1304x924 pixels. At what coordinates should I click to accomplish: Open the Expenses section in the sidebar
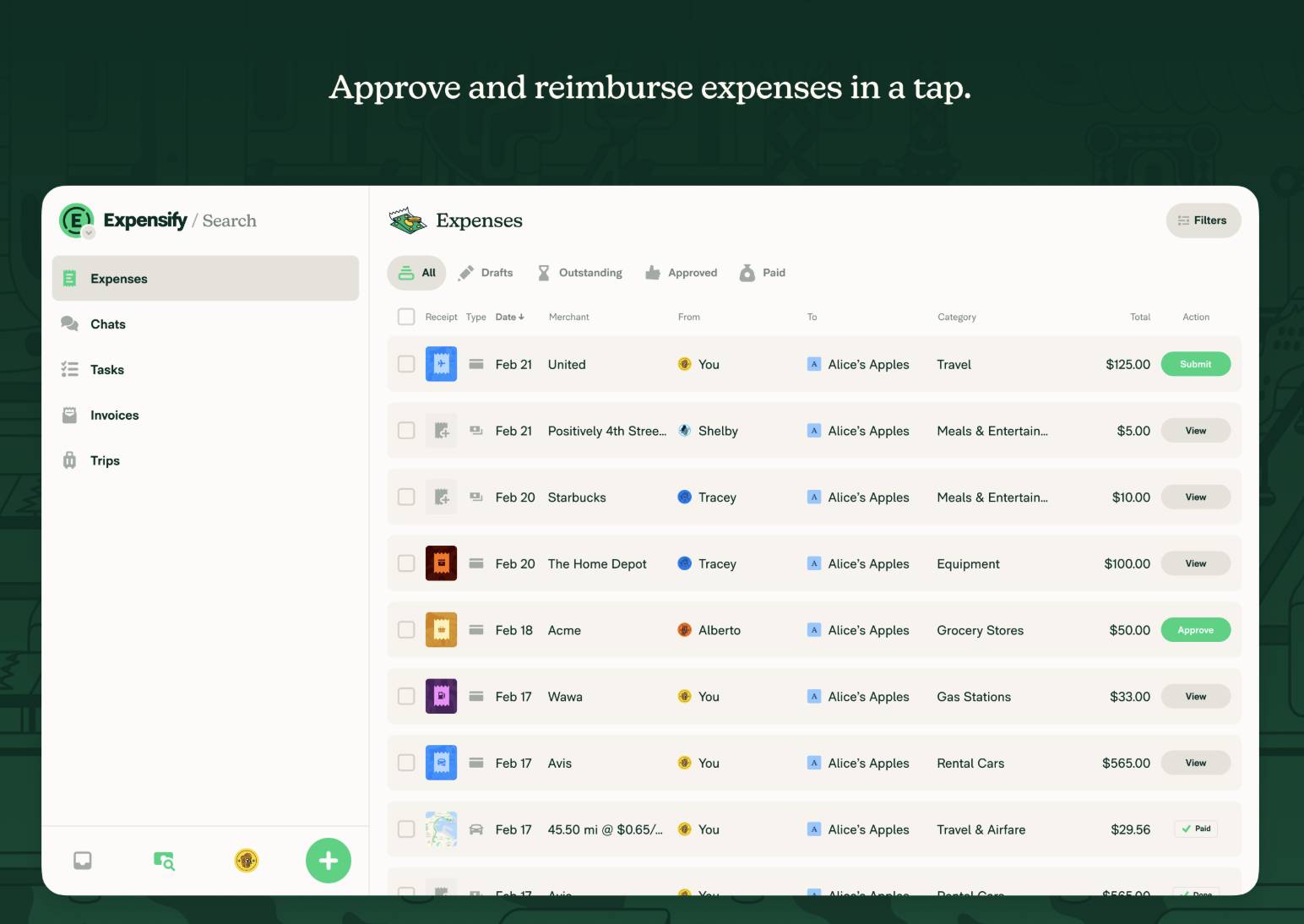[118, 278]
